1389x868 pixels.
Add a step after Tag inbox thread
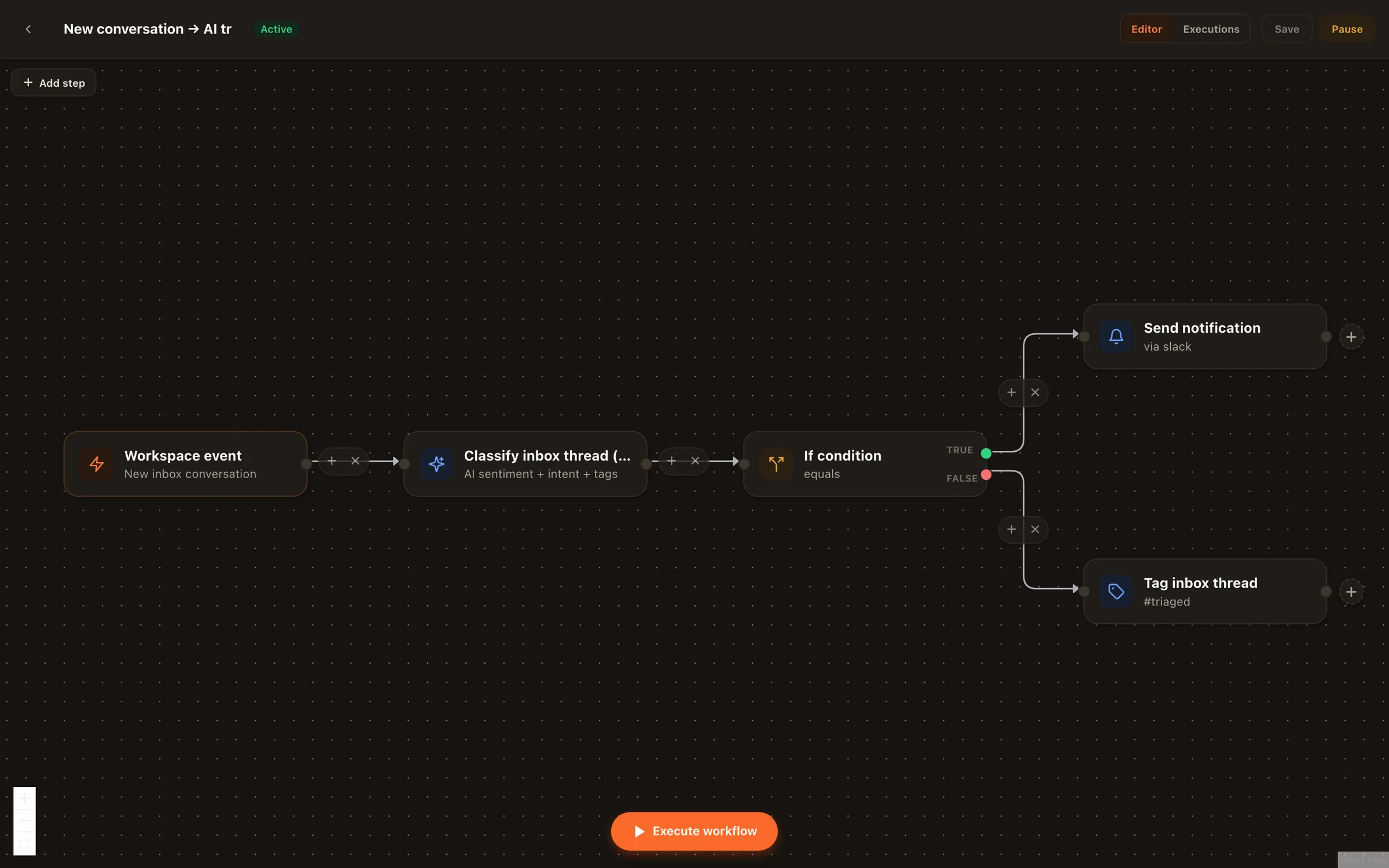1351,591
